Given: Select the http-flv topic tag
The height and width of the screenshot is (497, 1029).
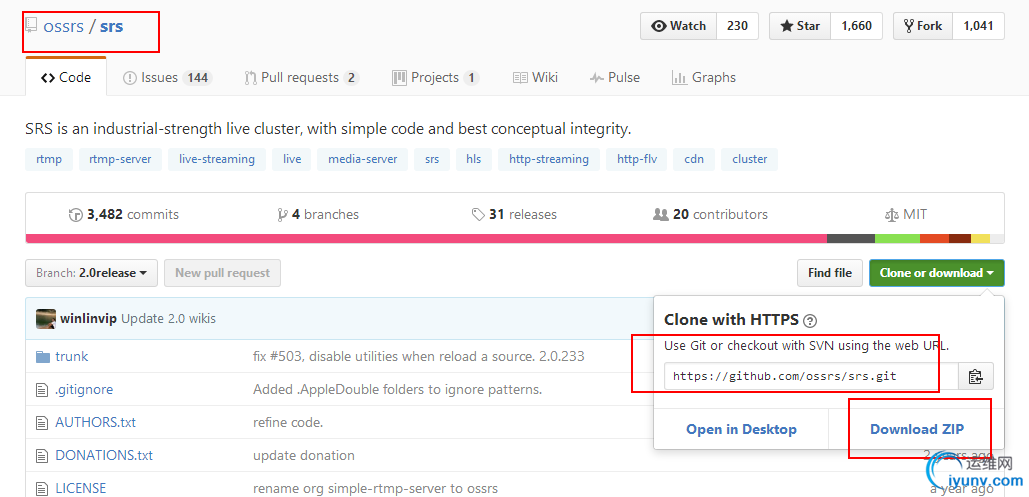Looking at the screenshot, I should 637,160.
